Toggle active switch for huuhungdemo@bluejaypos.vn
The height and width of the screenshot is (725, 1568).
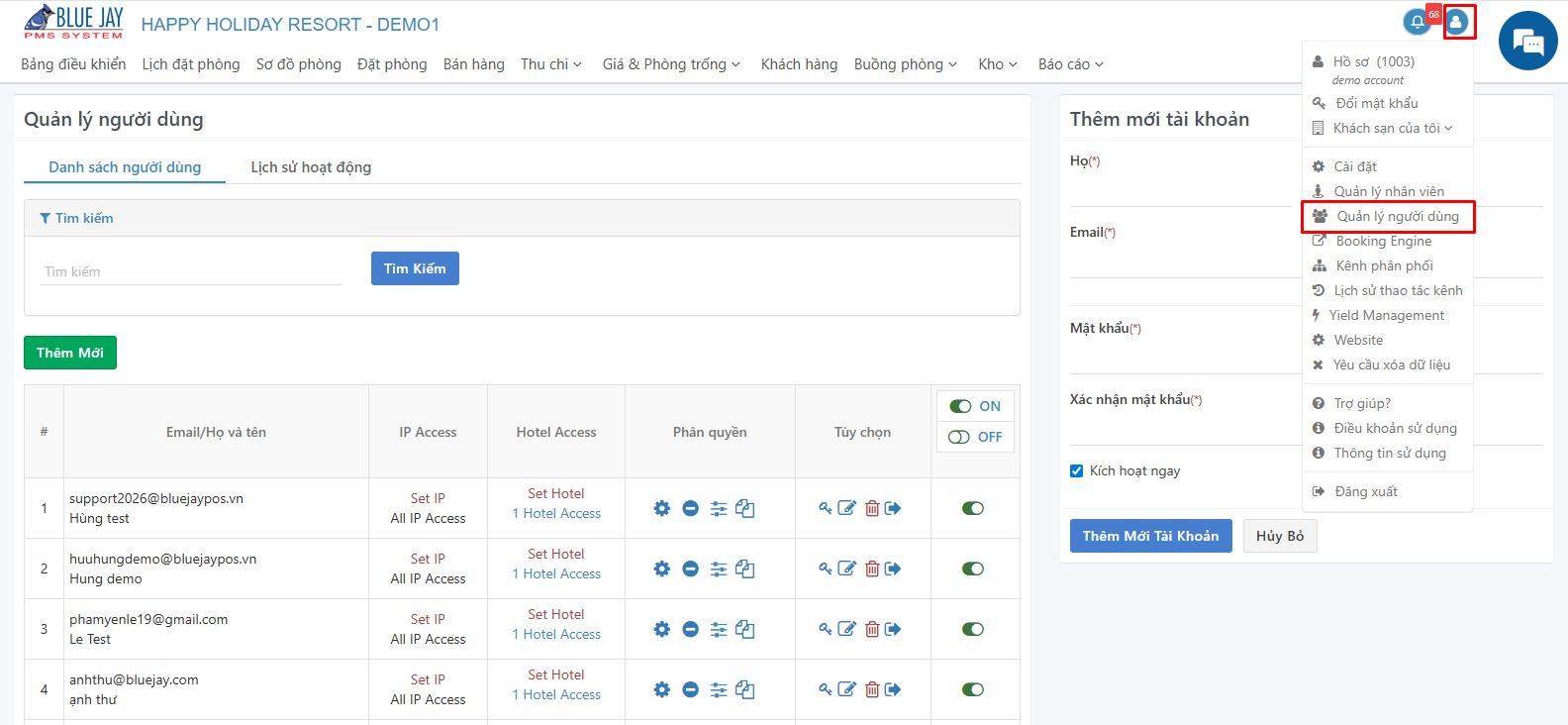973,569
